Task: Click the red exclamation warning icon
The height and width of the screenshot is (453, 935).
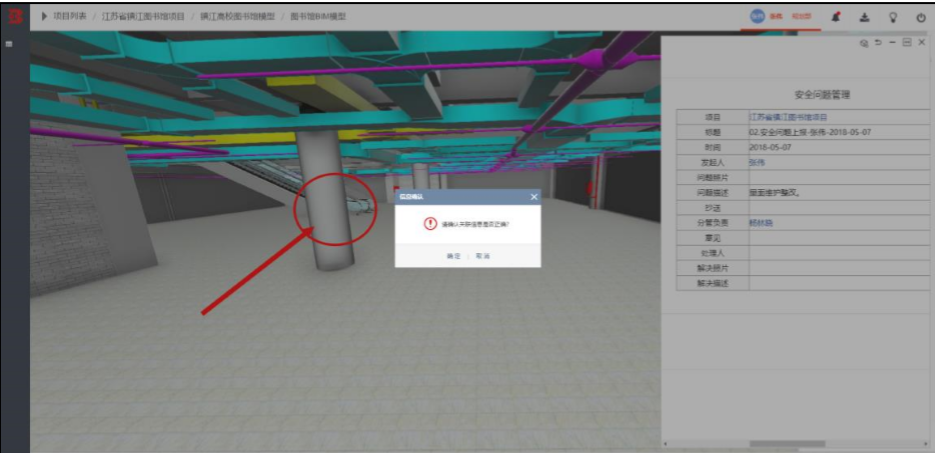Action: pos(431,224)
